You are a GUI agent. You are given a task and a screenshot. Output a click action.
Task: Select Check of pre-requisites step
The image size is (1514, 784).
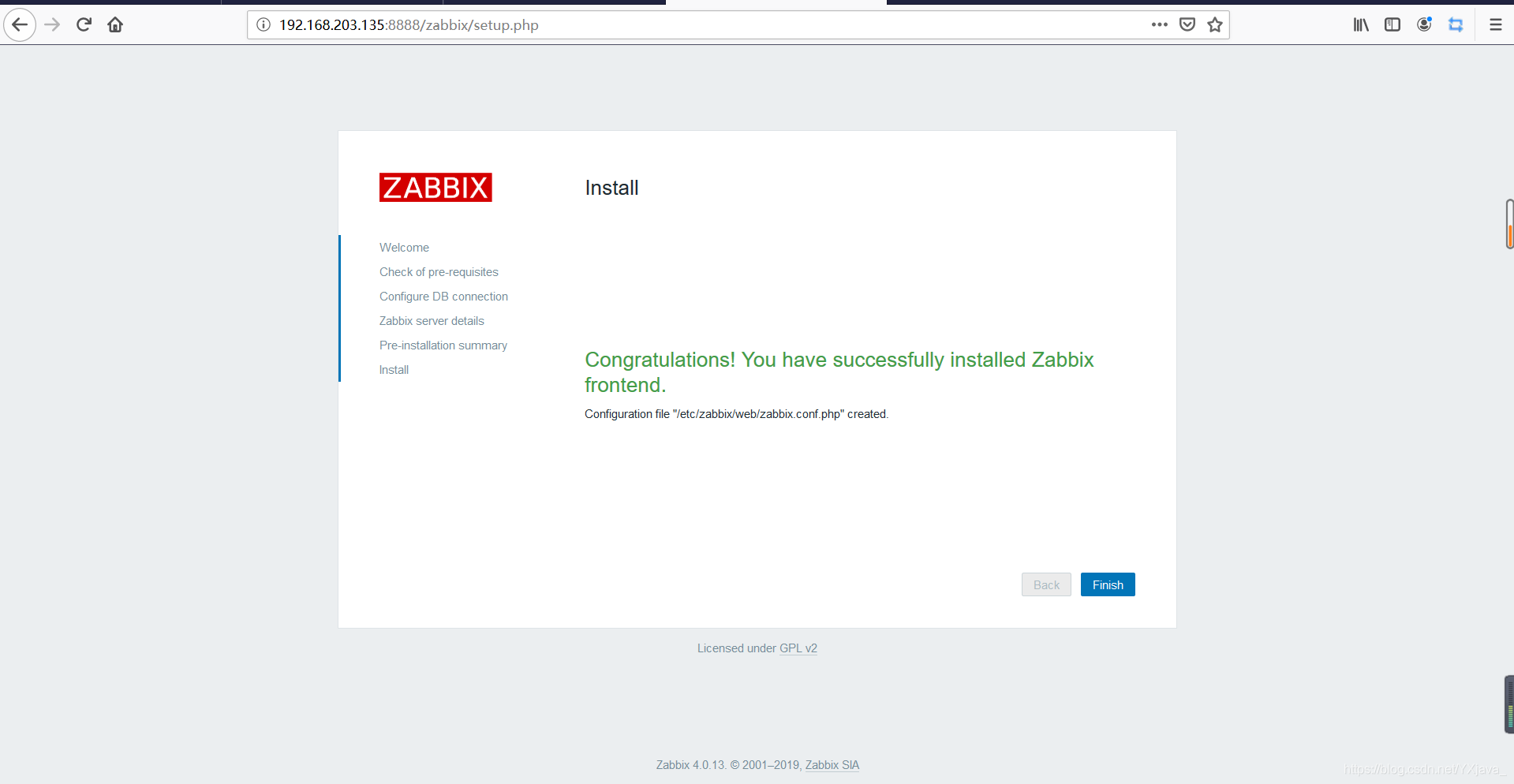439,272
